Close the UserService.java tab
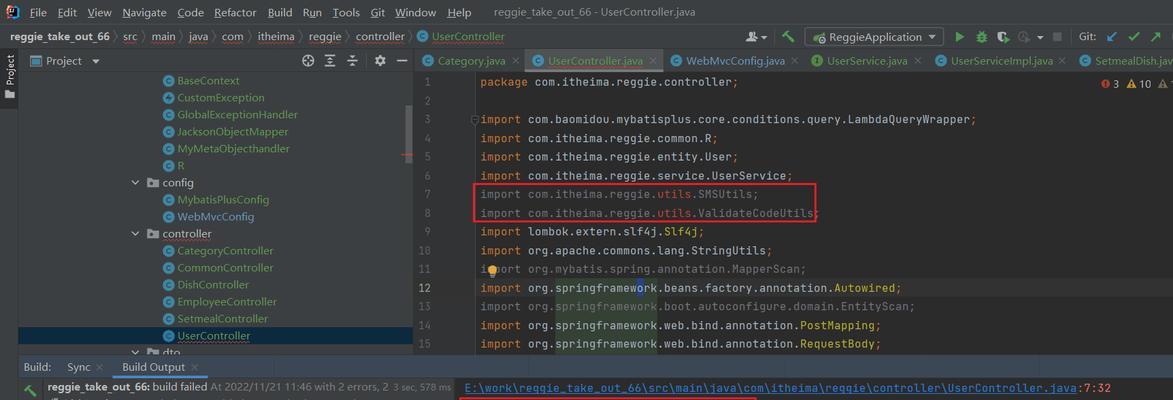This screenshot has height=400, width=1173. (919, 61)
